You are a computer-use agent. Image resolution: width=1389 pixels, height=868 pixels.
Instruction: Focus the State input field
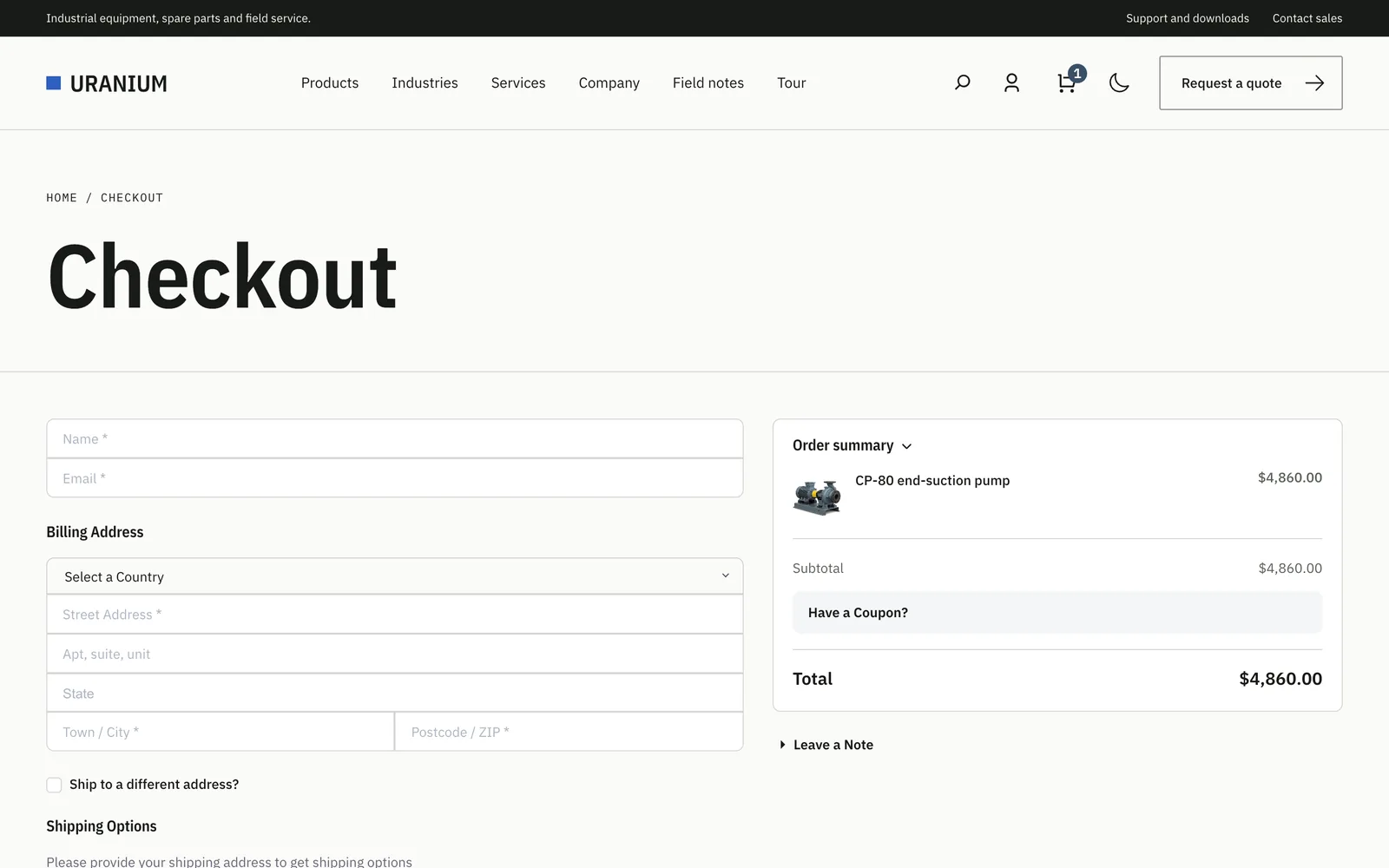coord(395,693)
